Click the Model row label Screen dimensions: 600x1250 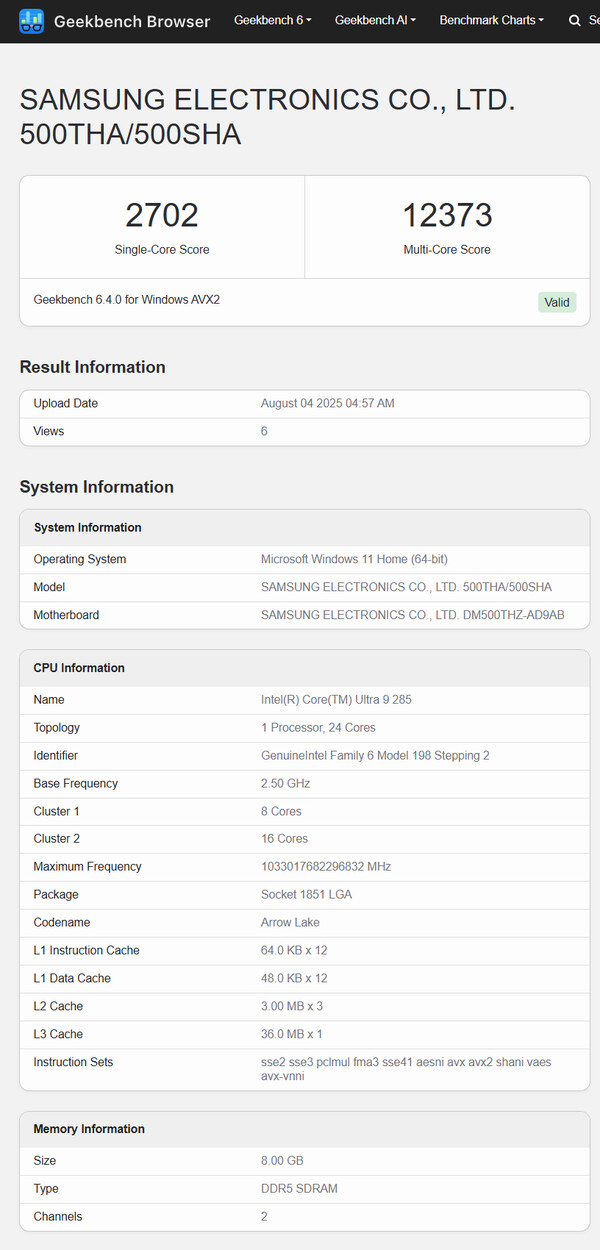(x=50, y=588)
